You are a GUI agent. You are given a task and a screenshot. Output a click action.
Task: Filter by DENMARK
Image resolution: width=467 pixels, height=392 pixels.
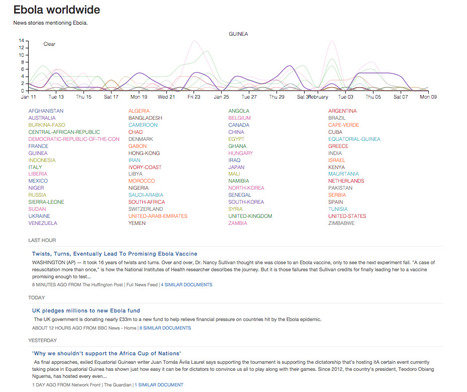(x=141, y=139)
